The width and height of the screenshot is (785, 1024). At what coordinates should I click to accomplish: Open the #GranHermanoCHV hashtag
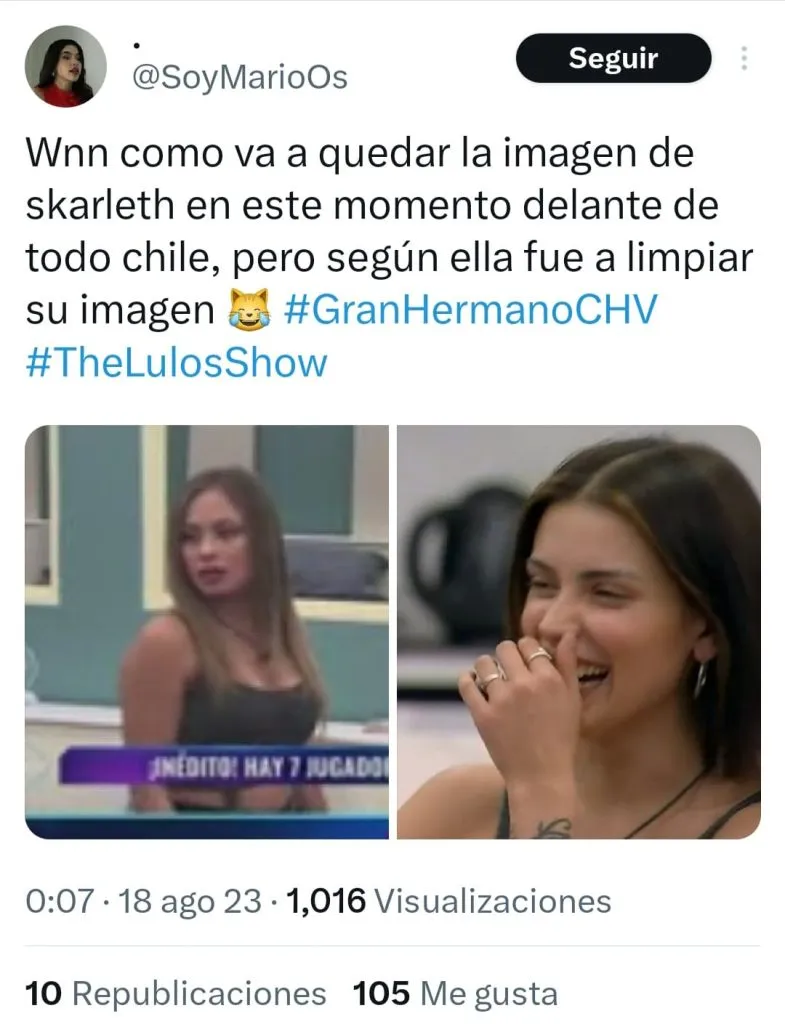[x=470, y=310]
